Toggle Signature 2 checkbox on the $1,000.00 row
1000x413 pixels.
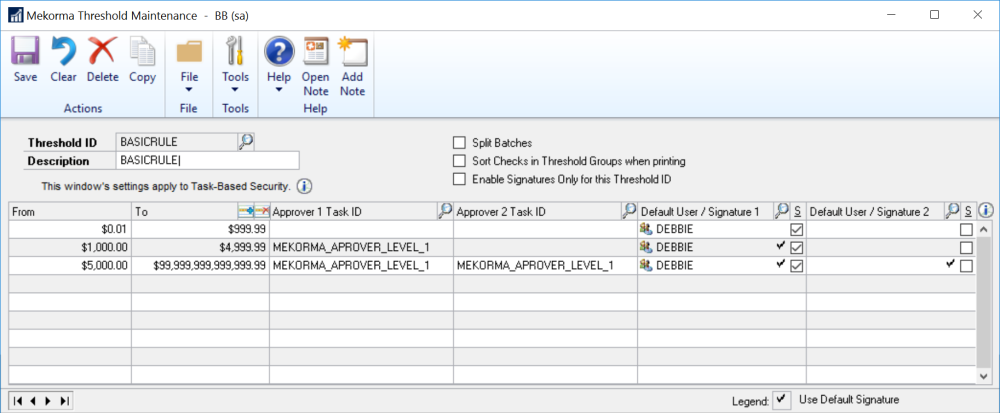point(967,248)
